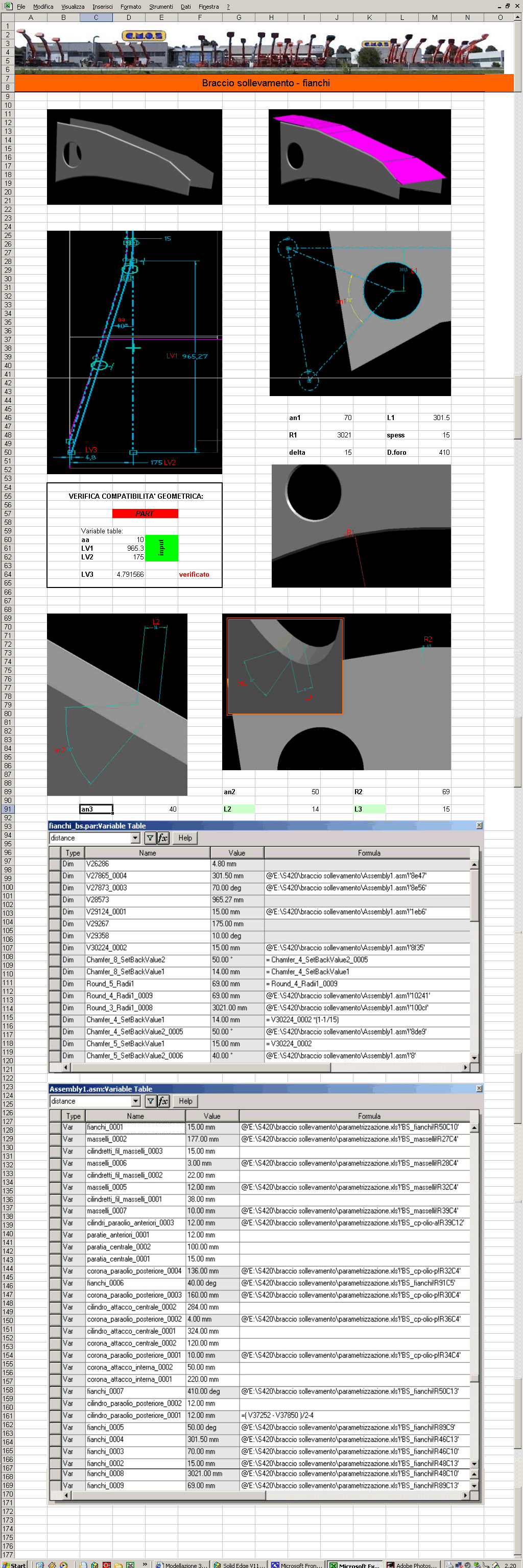
Task: Click the filter icon in Assembly1.asm Variable Table
Action: click(150, 1101)
